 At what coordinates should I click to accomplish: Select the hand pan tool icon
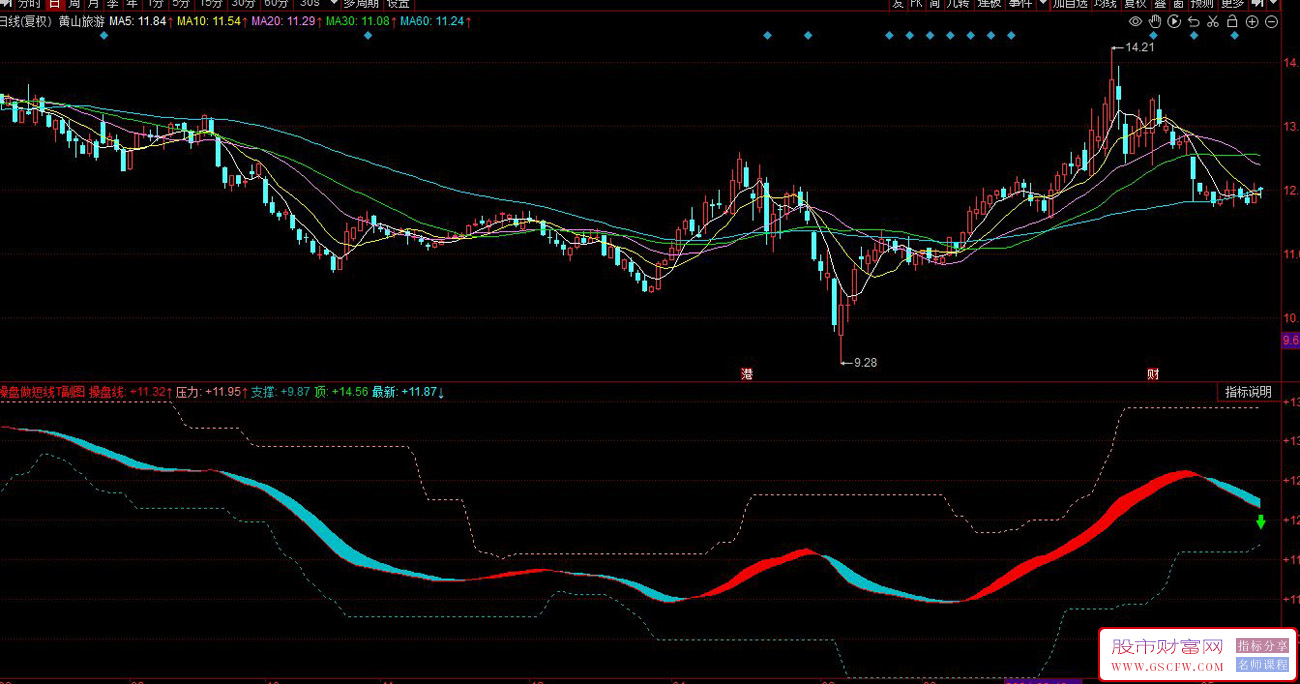tap(1155, 21)
